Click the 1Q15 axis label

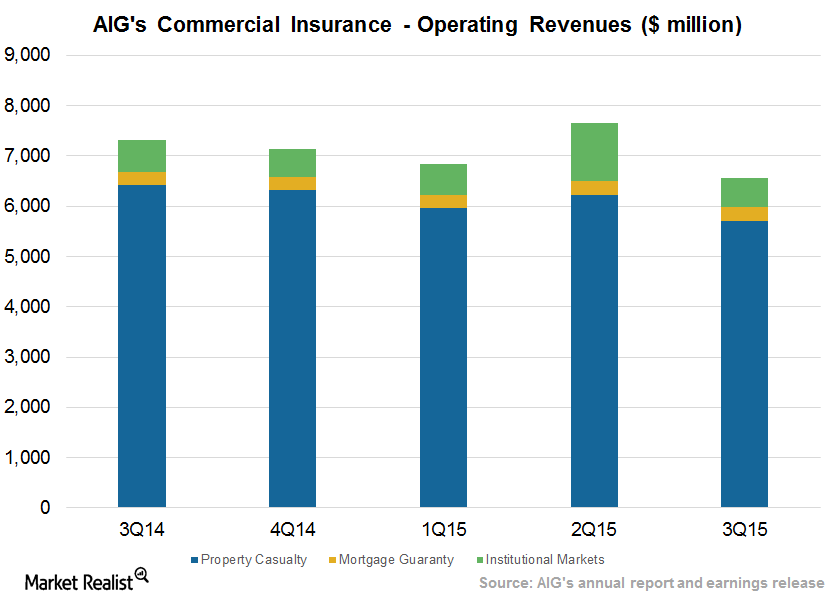pos(444,529)
